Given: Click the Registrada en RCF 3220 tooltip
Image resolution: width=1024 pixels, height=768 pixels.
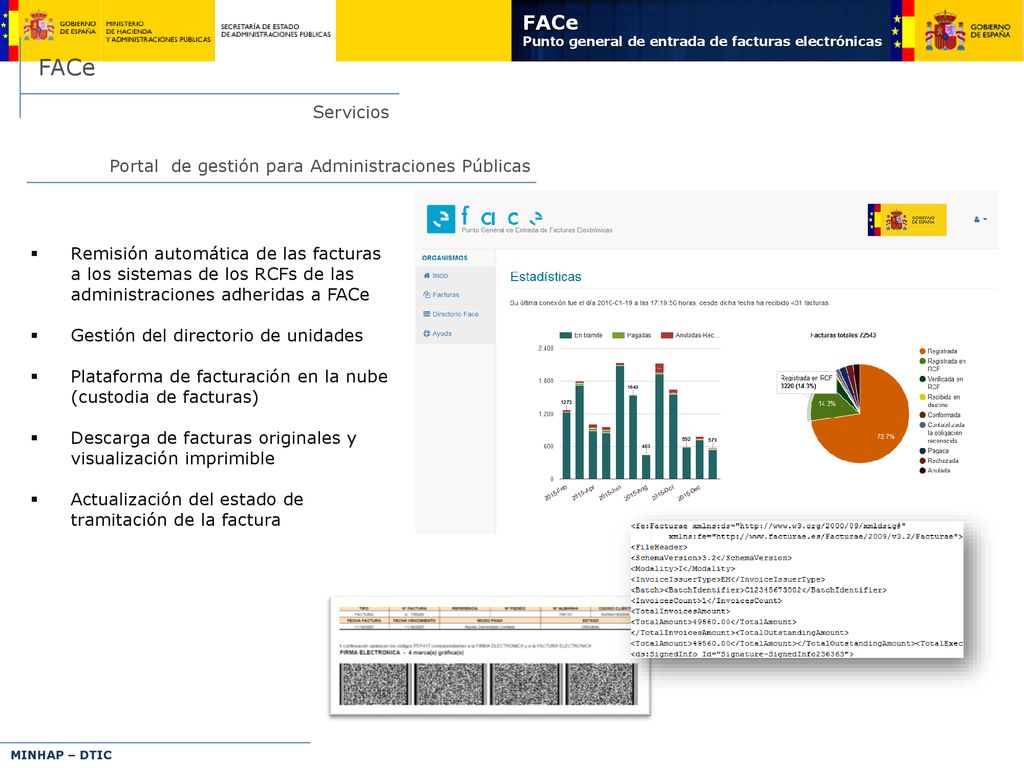Looking at the screenshot, I should [x=807, y=382].
